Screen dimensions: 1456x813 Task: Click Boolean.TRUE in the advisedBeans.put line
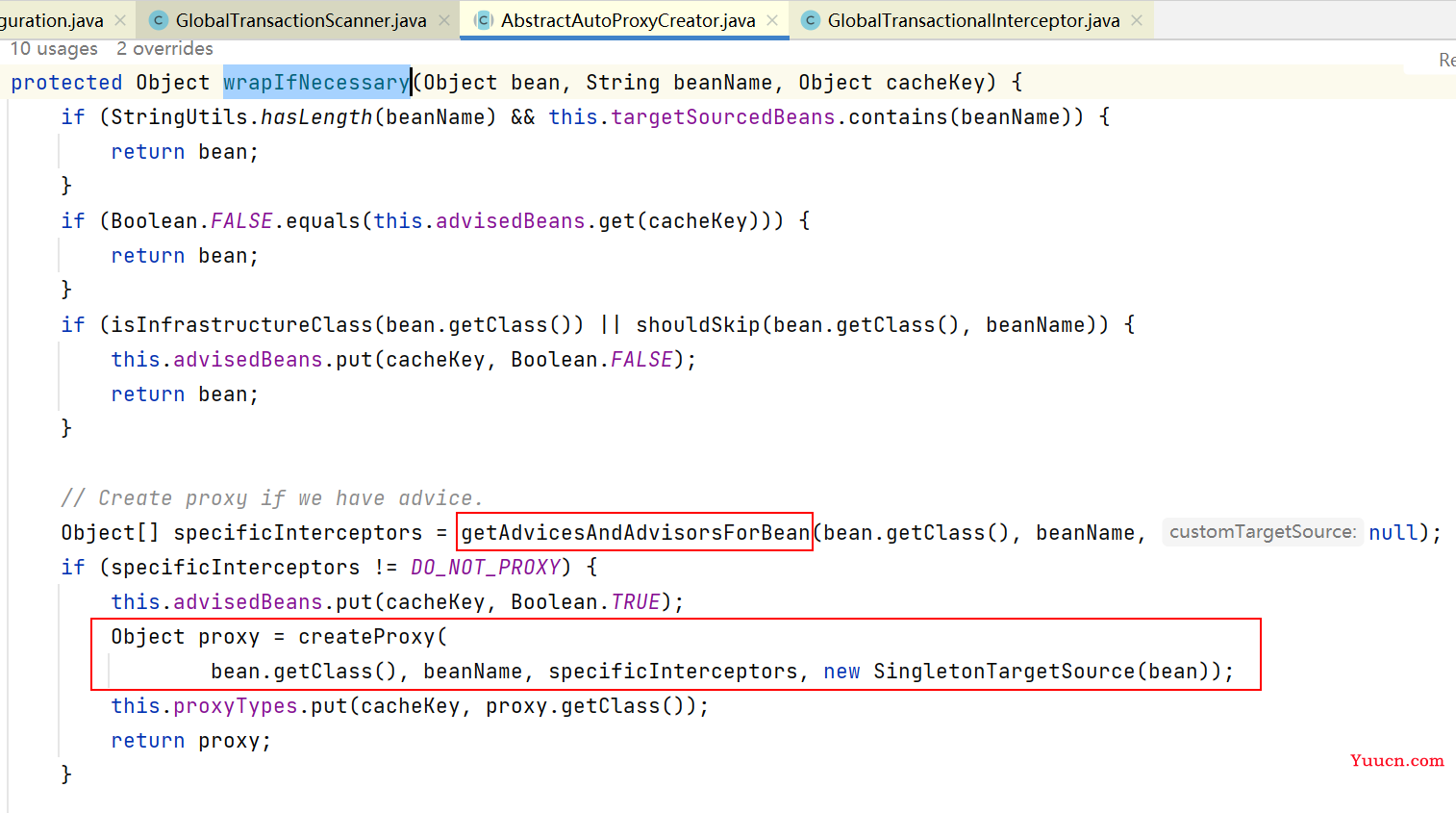tap(586, 602)
